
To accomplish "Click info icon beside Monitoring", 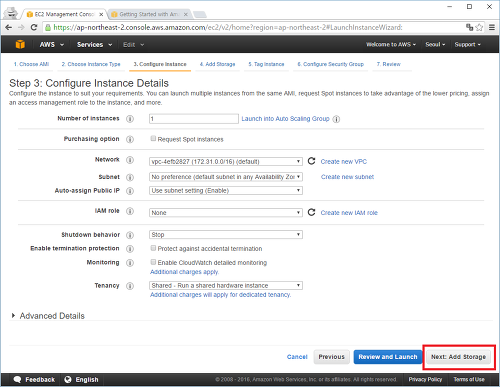I will tap(130, 263).
